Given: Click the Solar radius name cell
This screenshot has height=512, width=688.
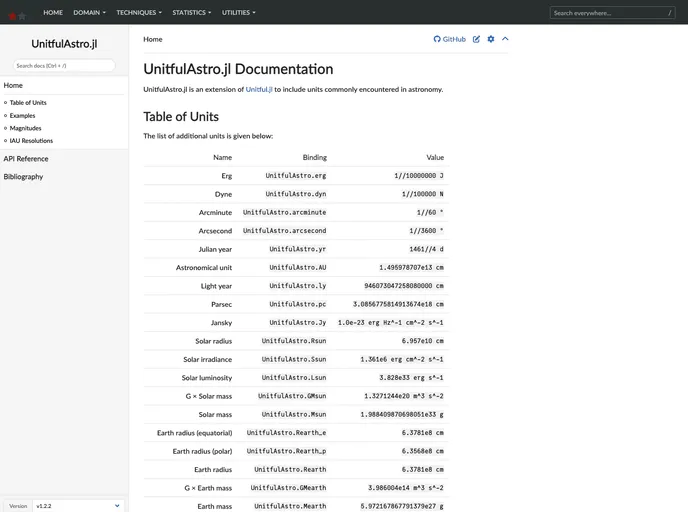Looking at the screenshot, I should pos(214,341).
